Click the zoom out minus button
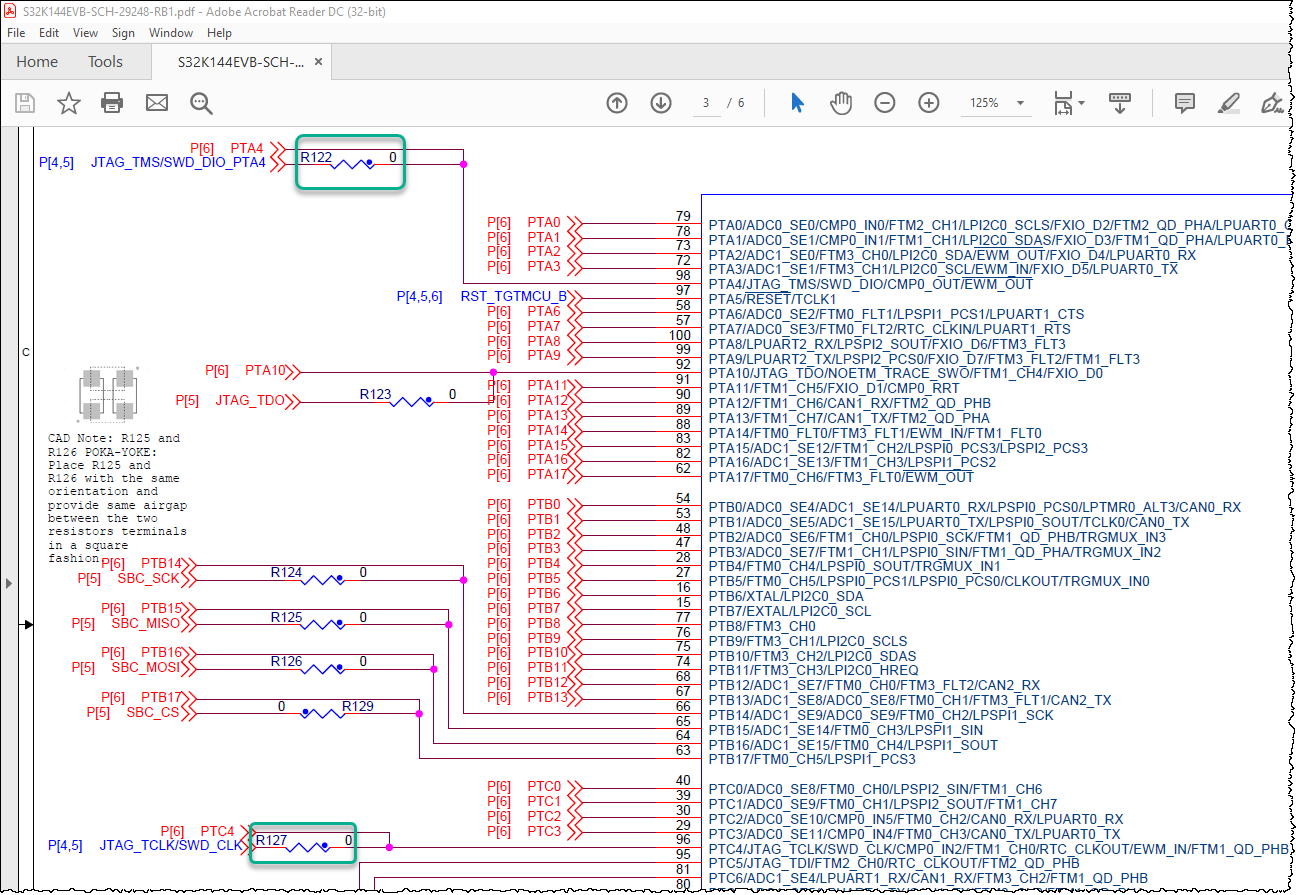1296x895 pixels. click(885, 103)
